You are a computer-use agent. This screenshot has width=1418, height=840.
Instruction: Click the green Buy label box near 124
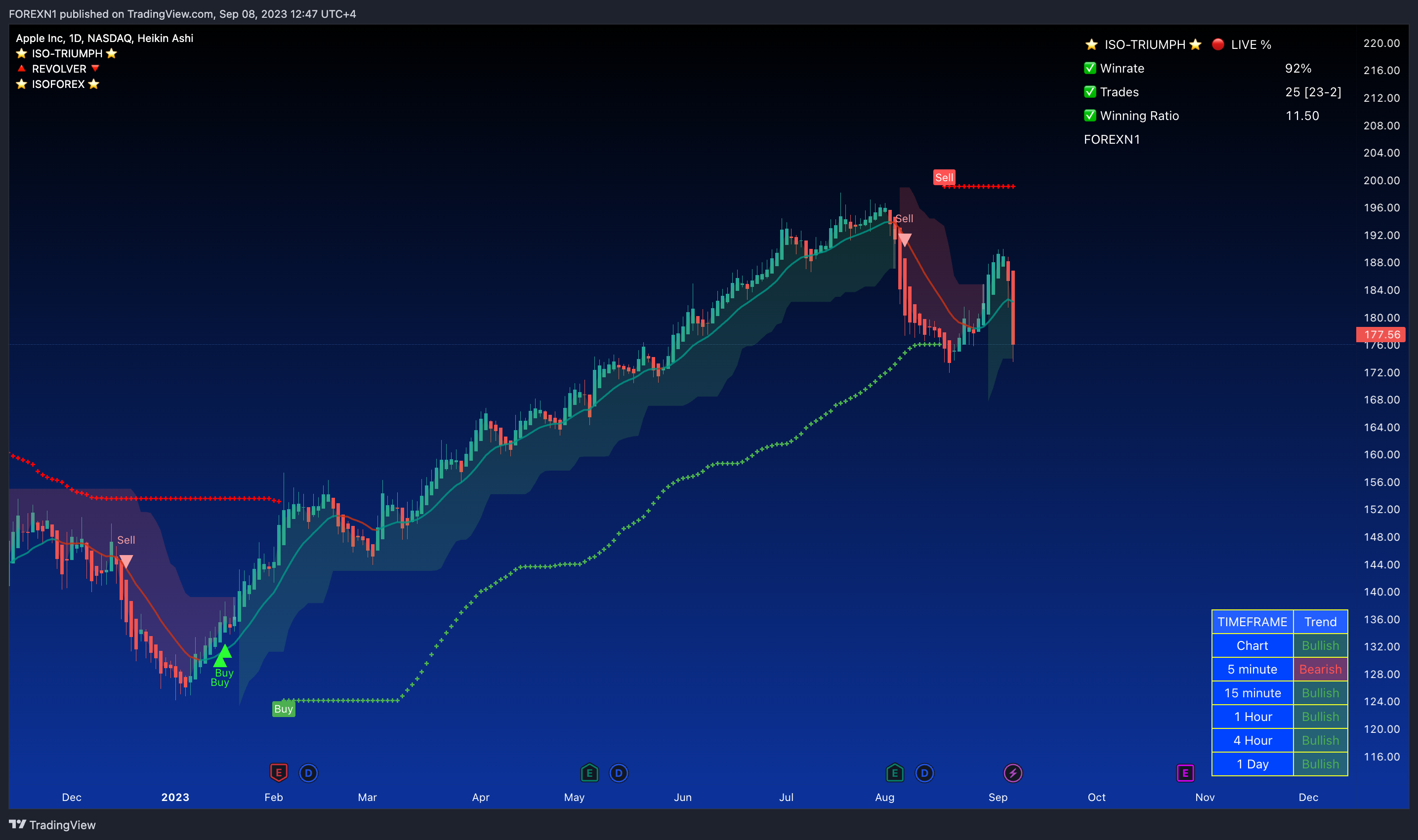point(284,709)
